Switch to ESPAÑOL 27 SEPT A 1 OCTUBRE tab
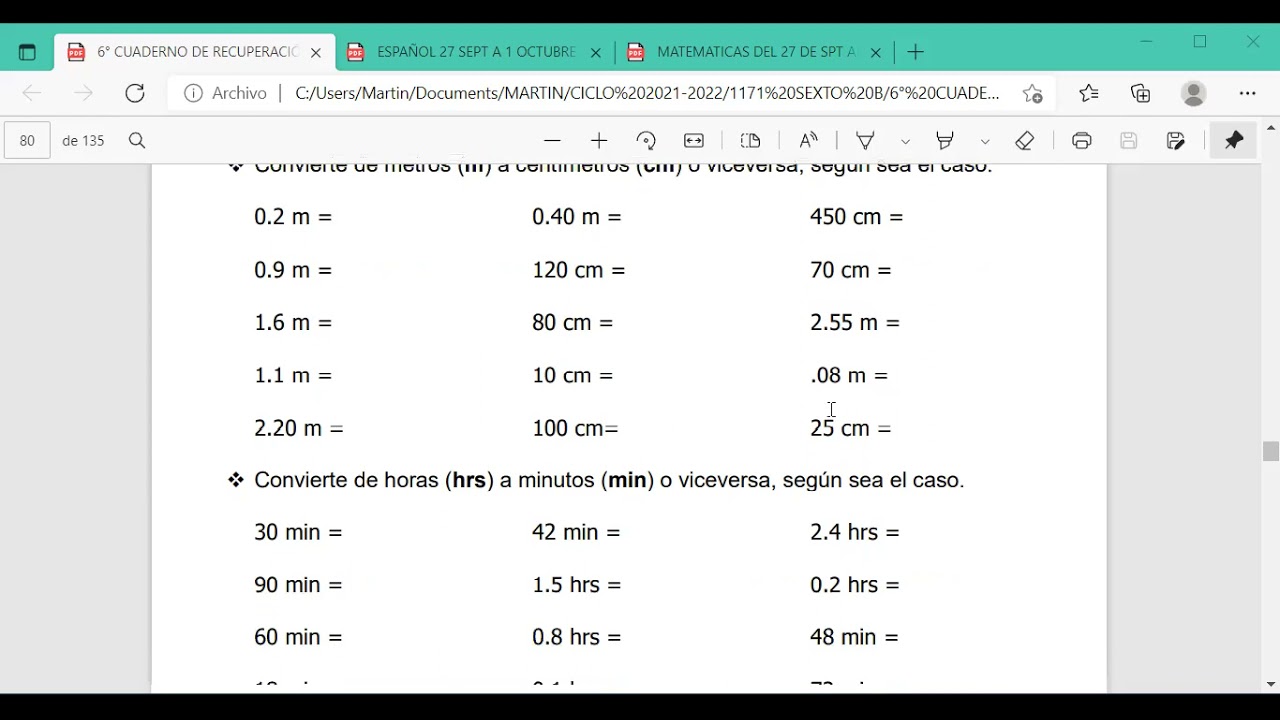Image resolution: width=1280 pixels, height=720 pixels. pos(475,52)
